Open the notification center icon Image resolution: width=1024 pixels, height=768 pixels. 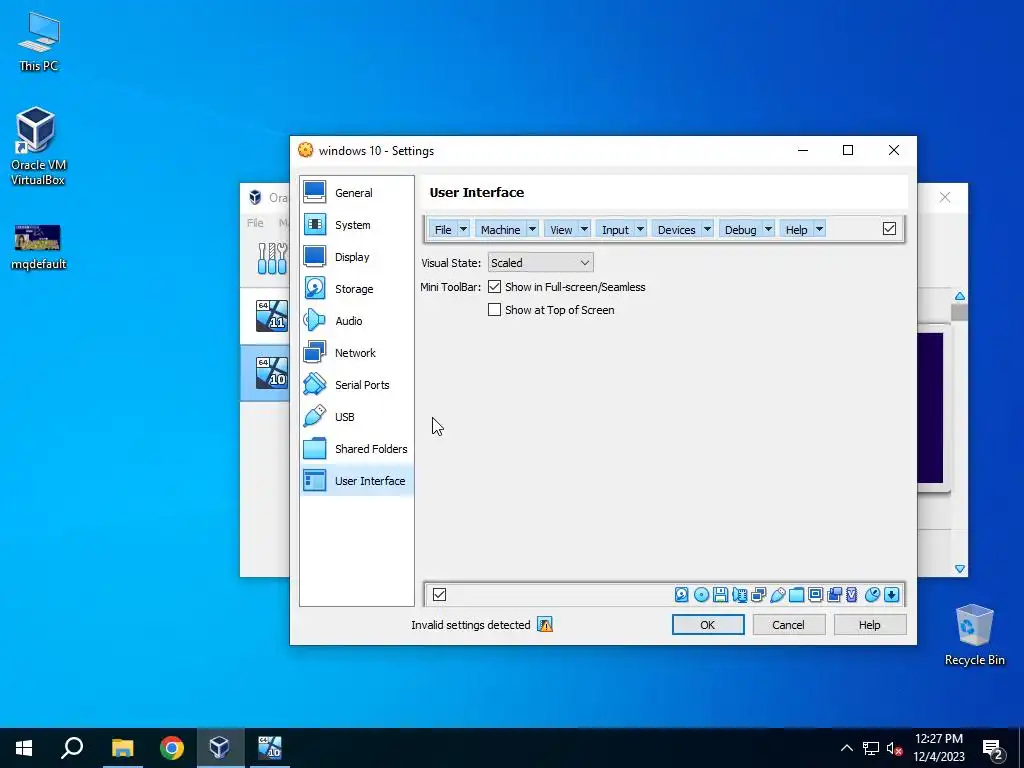[993, 748]
